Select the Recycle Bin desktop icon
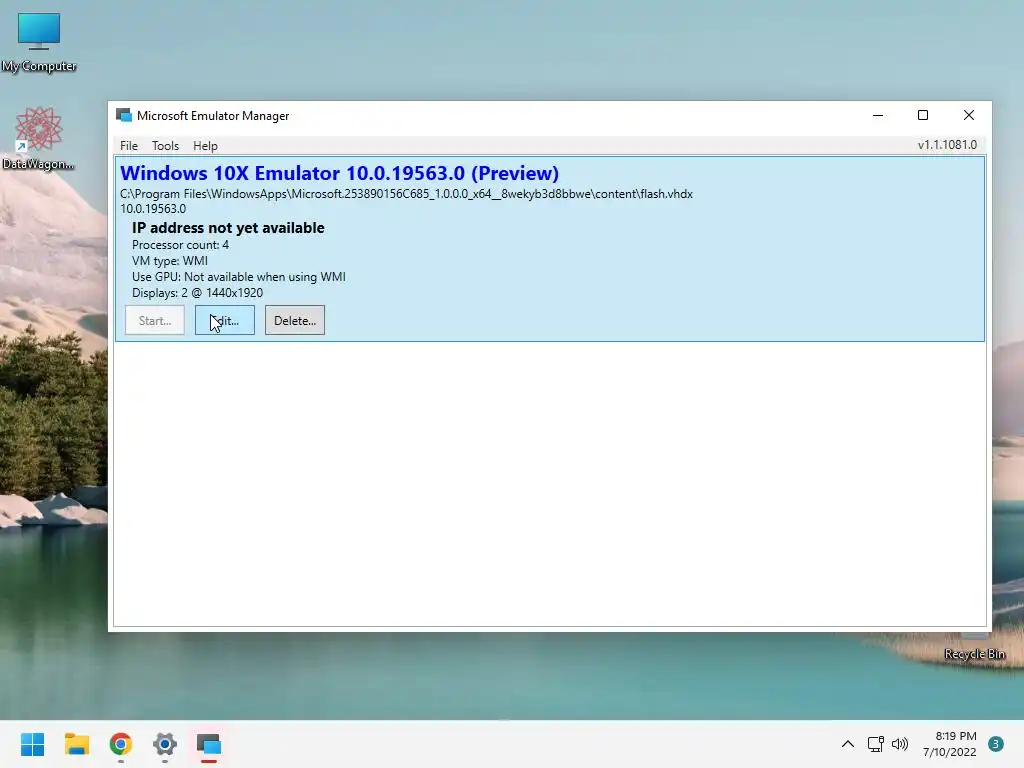 pyautogui.click(x=974, y=654)
